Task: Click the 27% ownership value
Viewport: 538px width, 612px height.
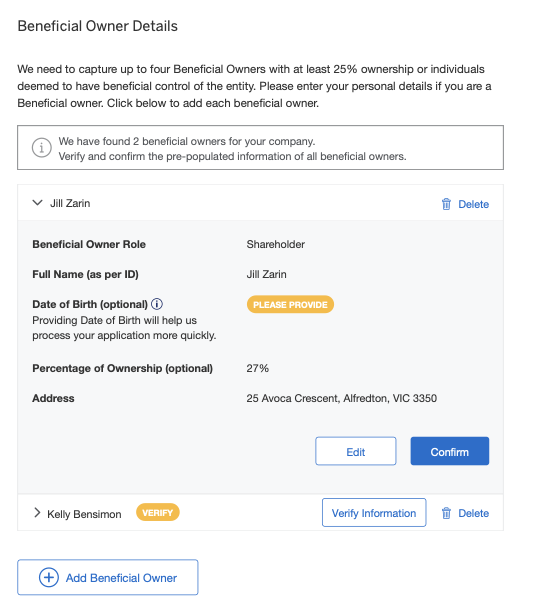Action: pos(257,368)
